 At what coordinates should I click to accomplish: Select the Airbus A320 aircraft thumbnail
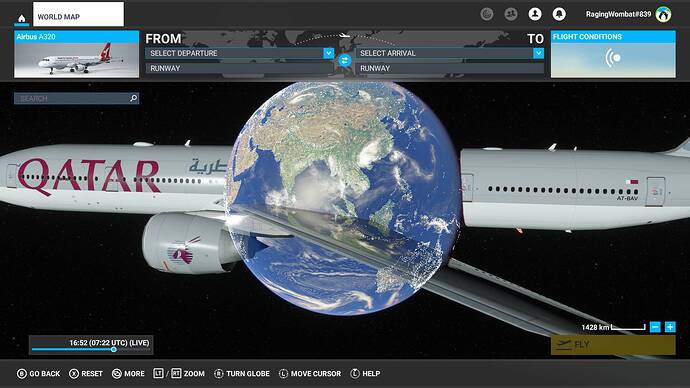[77, 60]
